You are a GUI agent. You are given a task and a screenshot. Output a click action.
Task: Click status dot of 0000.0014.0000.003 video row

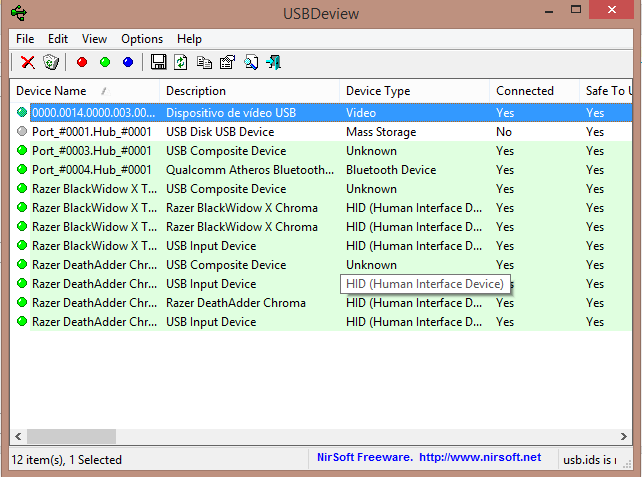22,112
